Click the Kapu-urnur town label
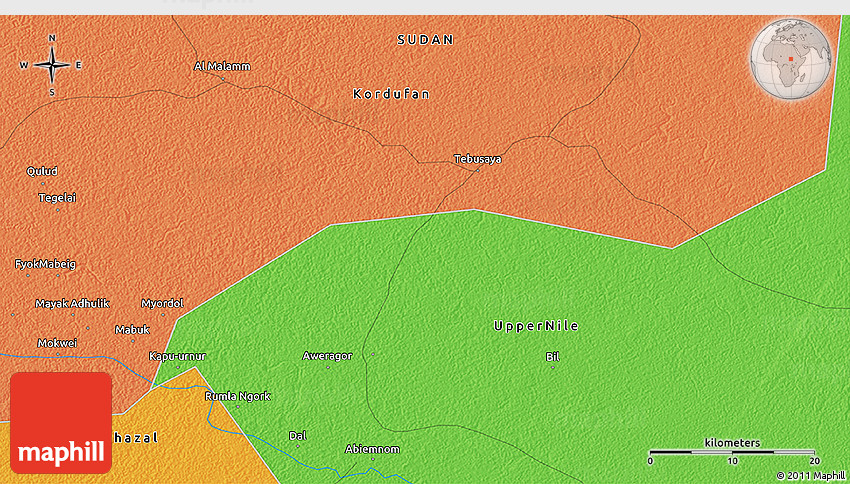Viewport: 850px width, 484px height. tap(177, 355)
